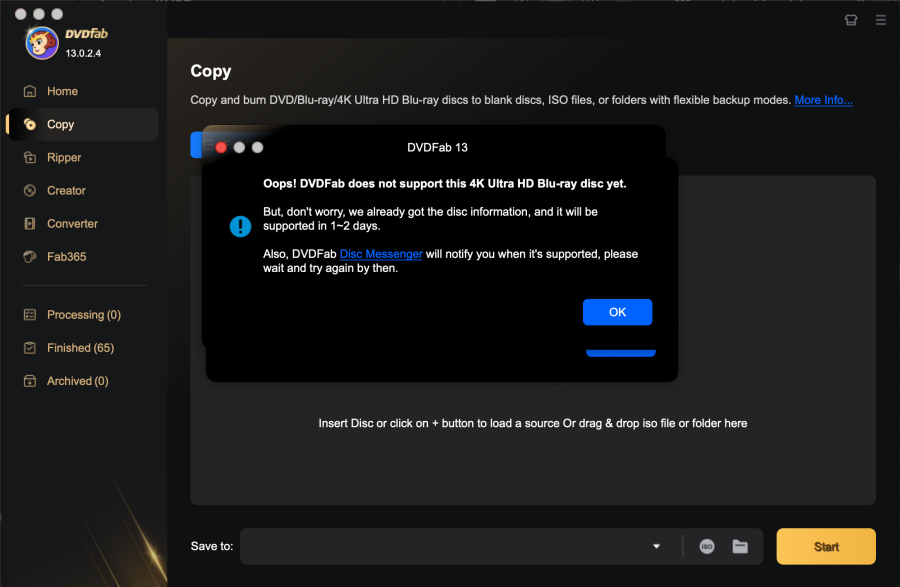The image size is (900, 587).
Task: Click the DVDFab monkey logo icon
Action: pos(40,42)
